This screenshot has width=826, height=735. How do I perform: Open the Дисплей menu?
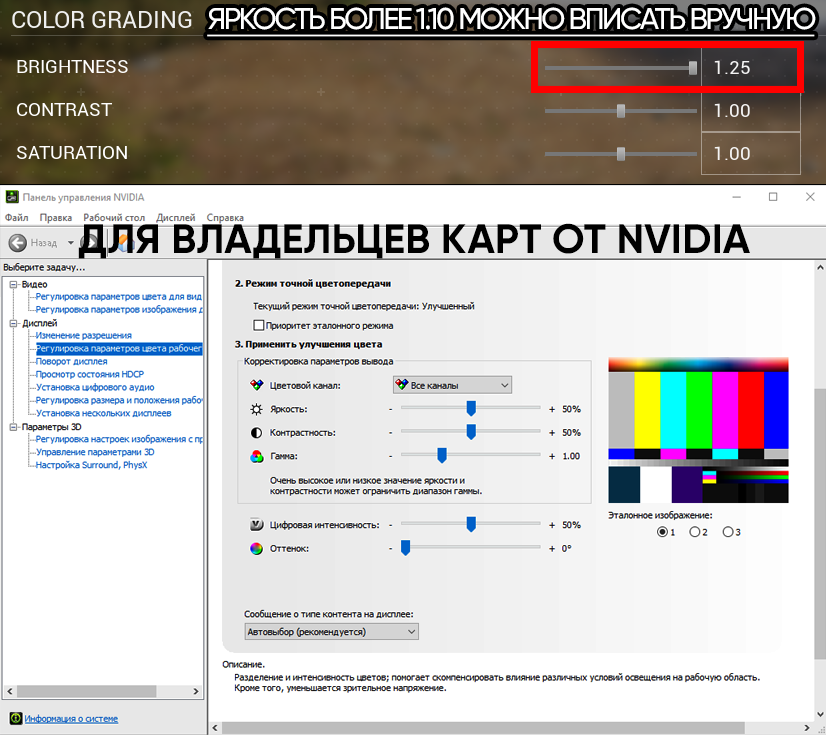175,218
